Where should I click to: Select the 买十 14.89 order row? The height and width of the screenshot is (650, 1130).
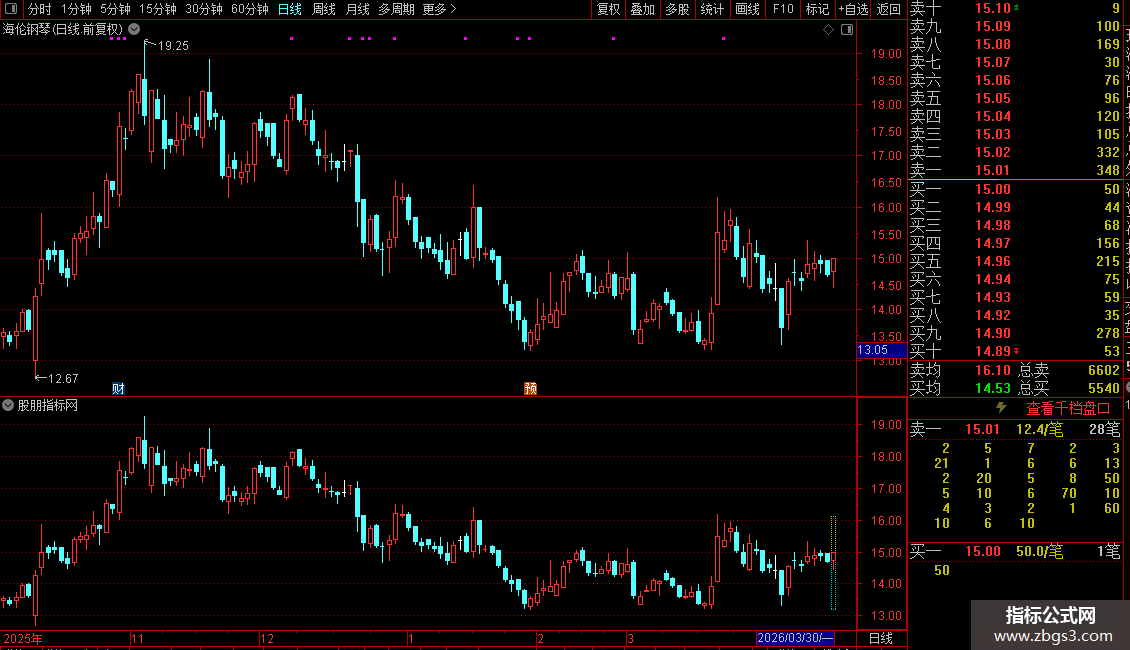point(1015,351)
